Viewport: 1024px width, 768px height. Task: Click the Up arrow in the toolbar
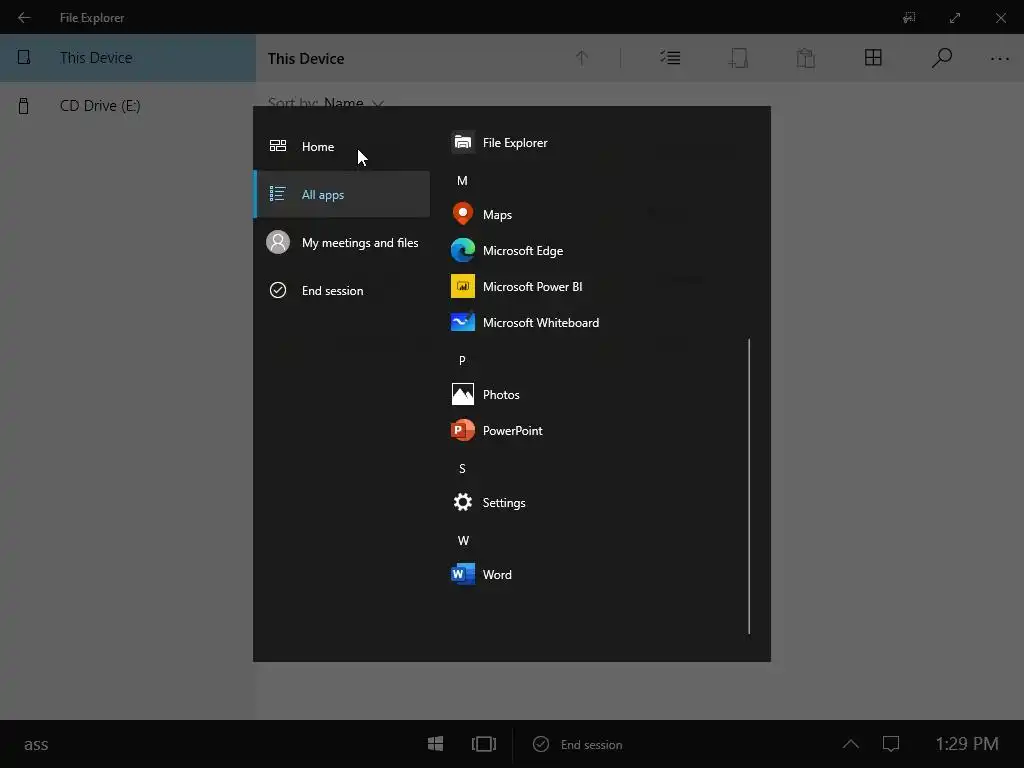pyautogui.click(x=582, y=58)
